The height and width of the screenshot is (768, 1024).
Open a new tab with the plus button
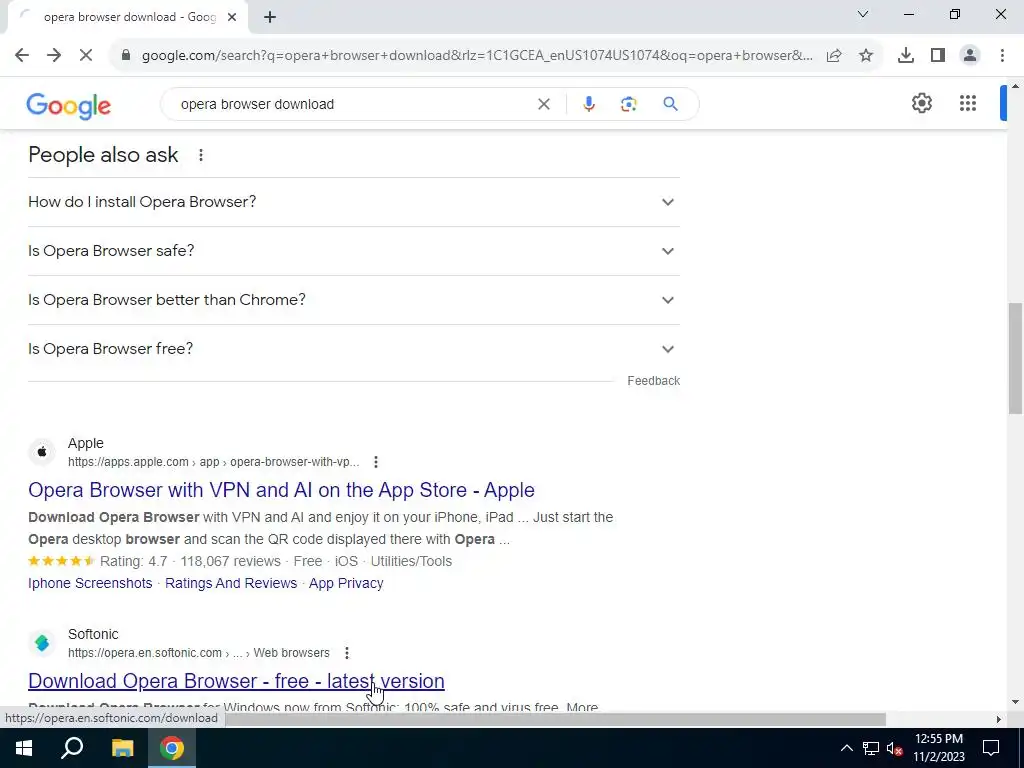(x=270, y=17)
